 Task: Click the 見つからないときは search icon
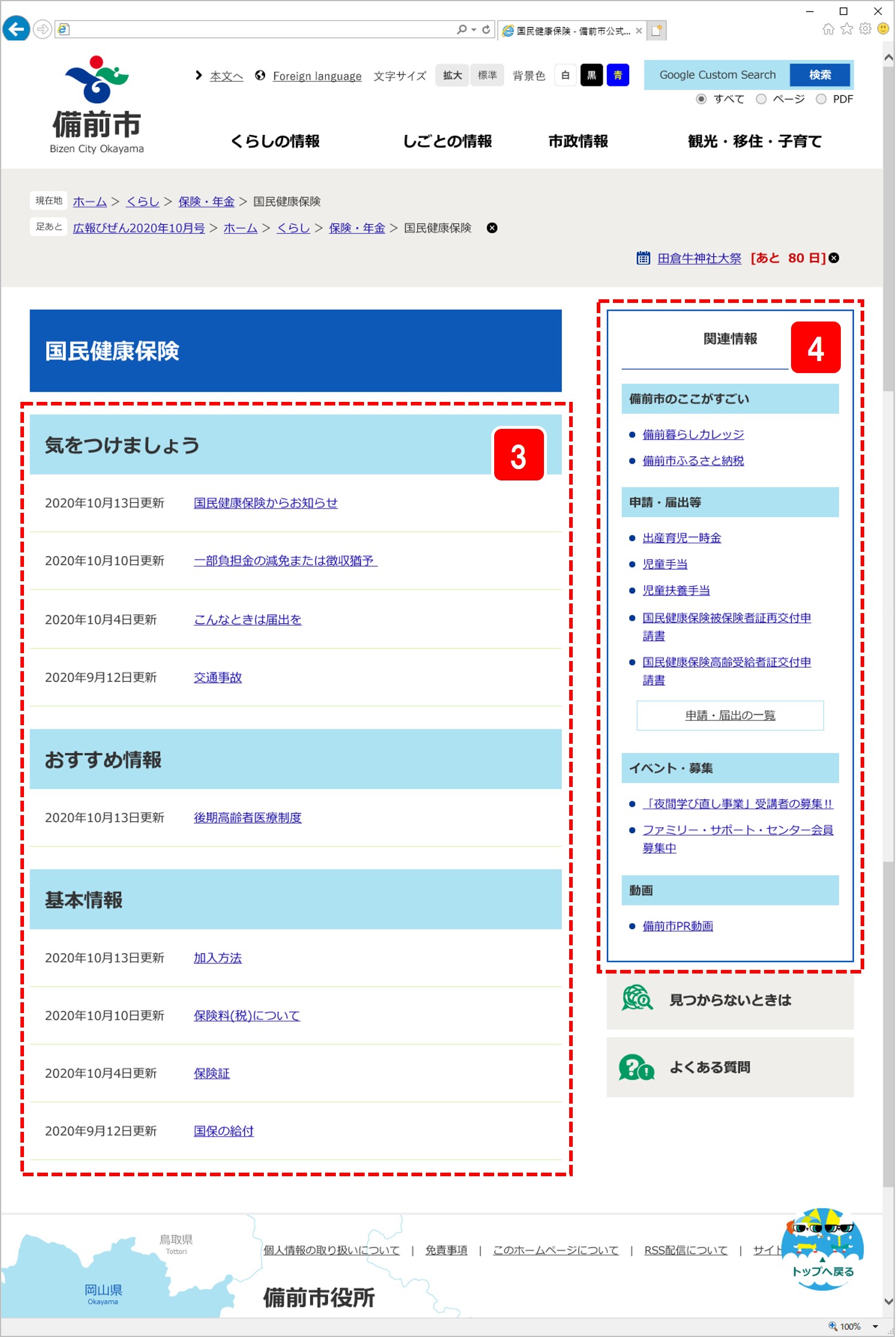(637, 998)
